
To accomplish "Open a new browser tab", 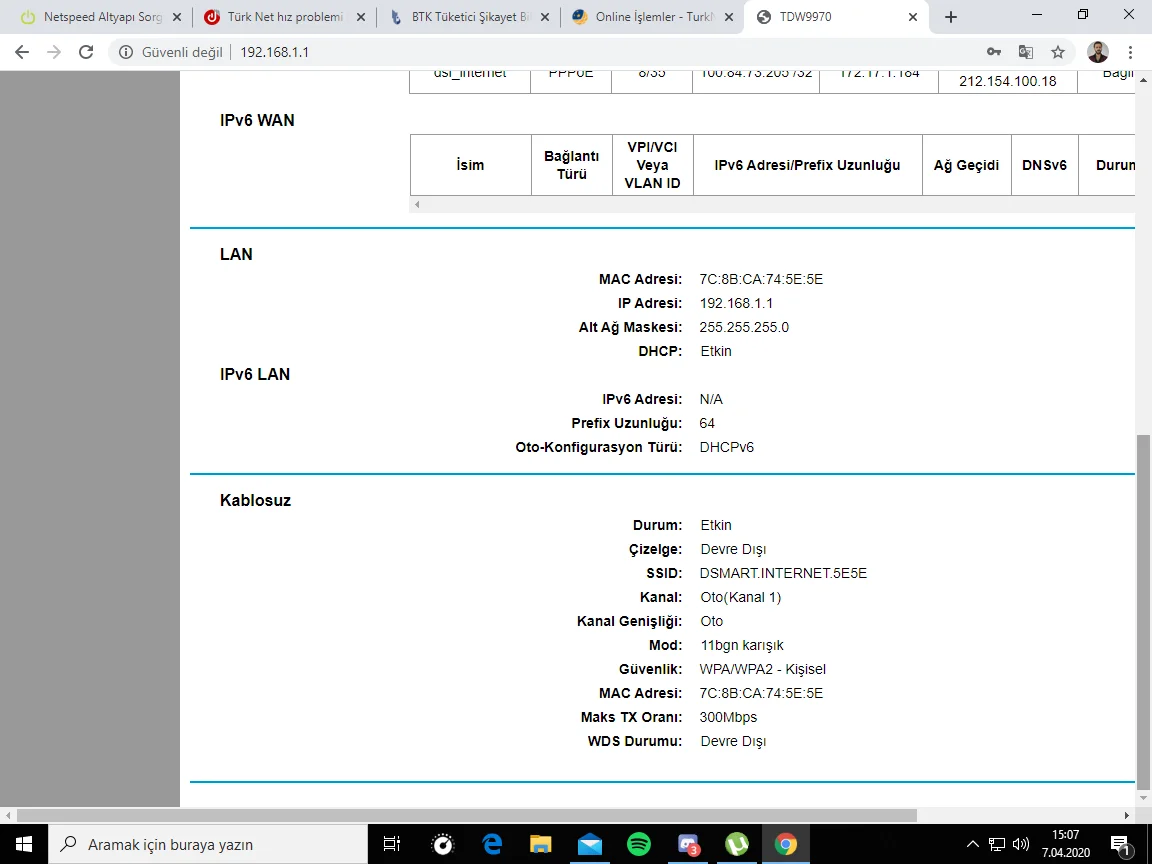I will coord(951,17).
